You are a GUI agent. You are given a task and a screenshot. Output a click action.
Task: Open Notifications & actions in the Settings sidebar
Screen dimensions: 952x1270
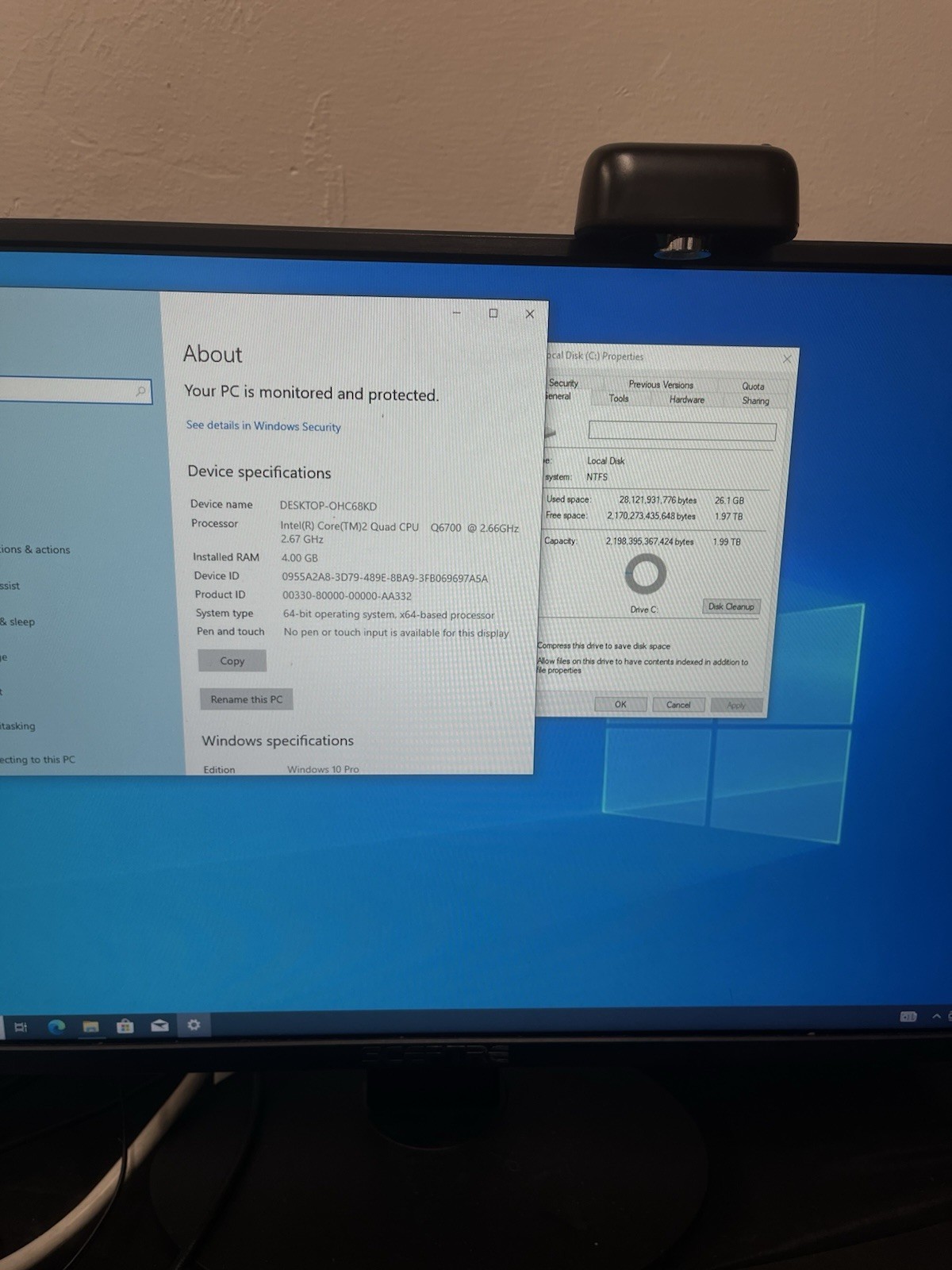[35, 549]
